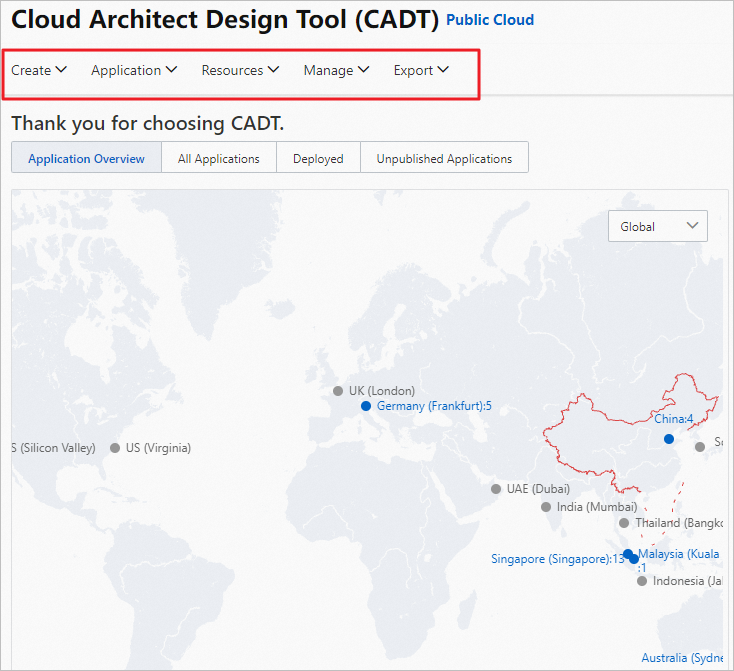Open the Application menu
This screenshot has height=671, width=734.
(134, 70)
